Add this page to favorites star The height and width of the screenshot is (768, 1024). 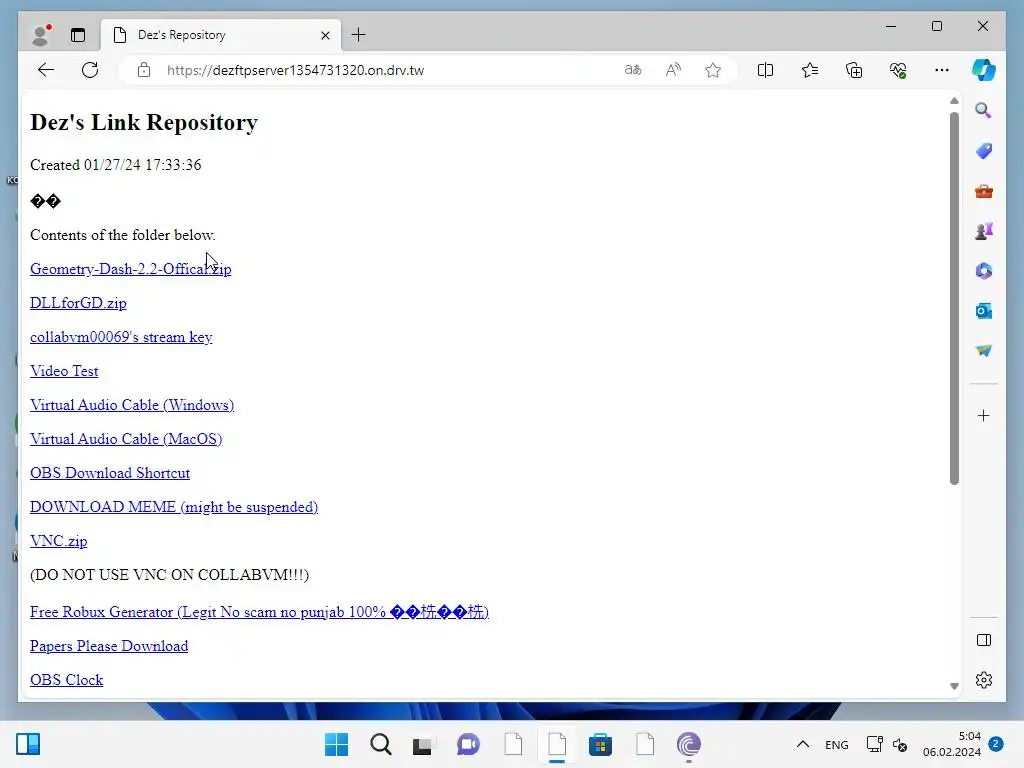713,70
